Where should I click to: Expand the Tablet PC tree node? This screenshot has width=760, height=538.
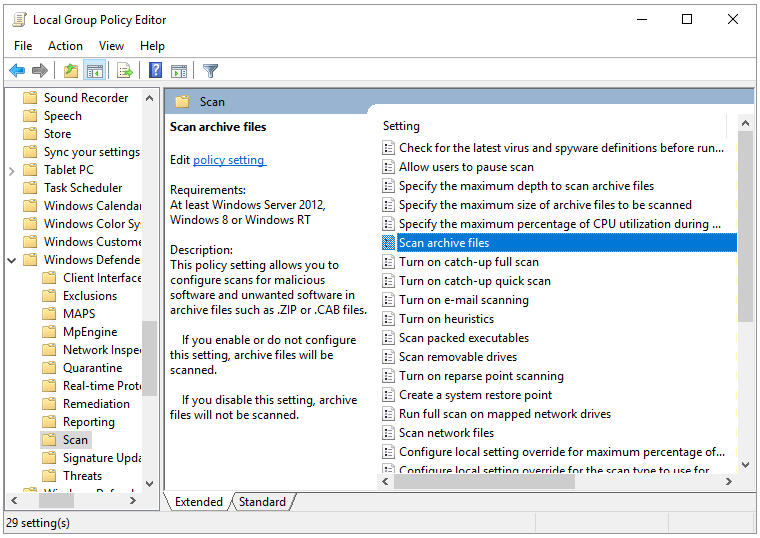point(12,170)
